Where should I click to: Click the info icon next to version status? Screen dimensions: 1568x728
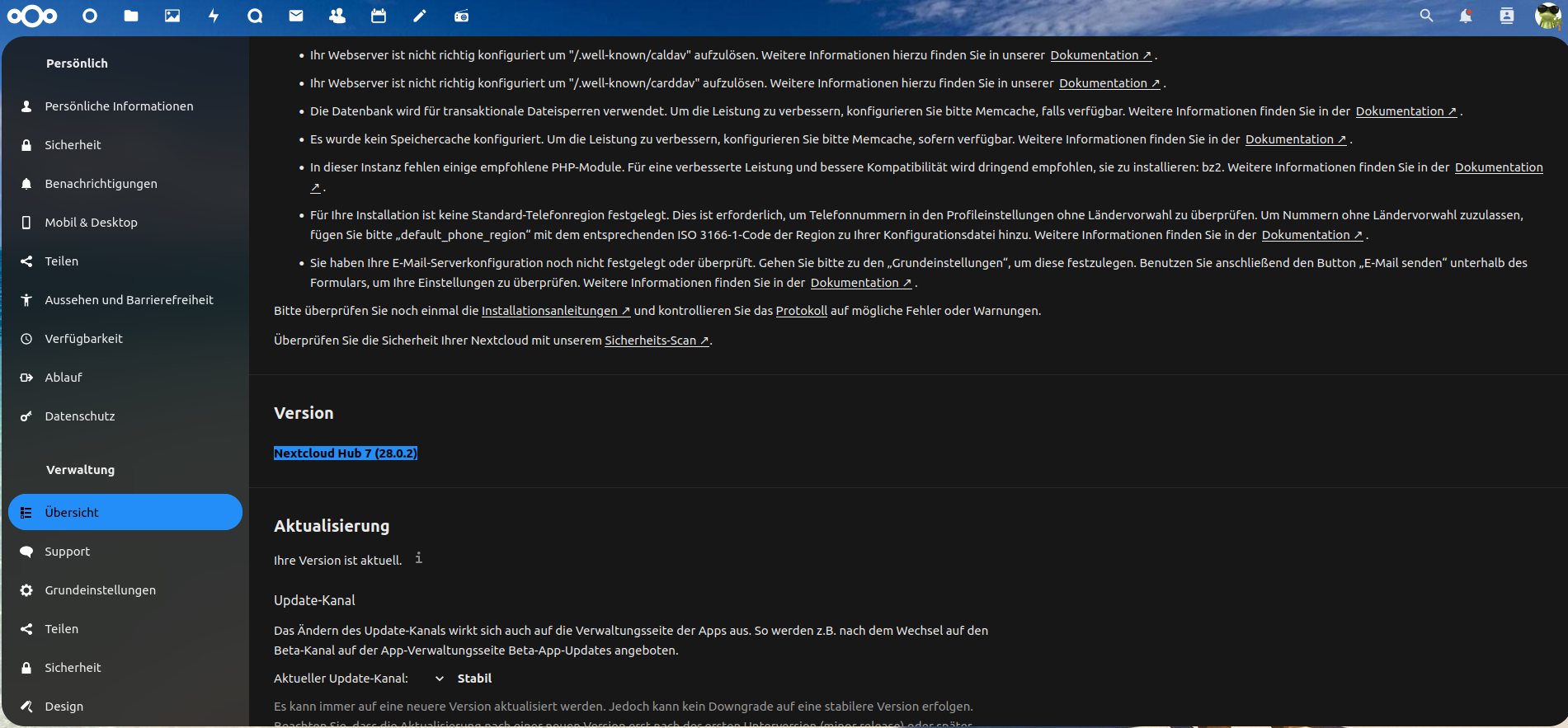click(x=418, y=558)
